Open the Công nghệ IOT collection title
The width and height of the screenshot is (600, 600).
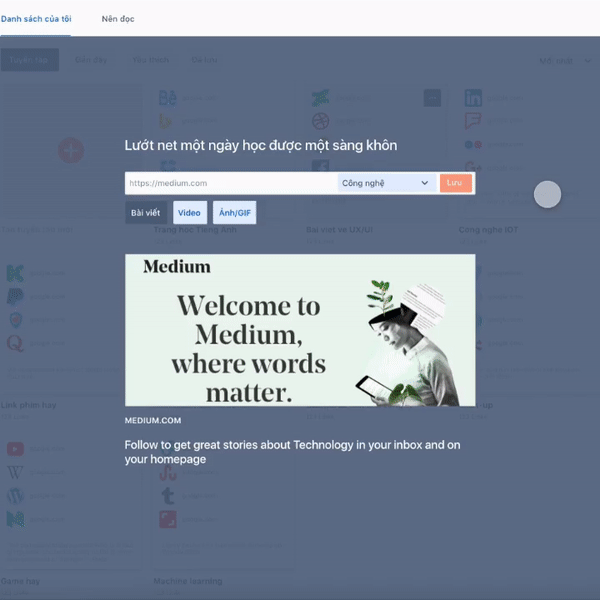pos(488,230)
